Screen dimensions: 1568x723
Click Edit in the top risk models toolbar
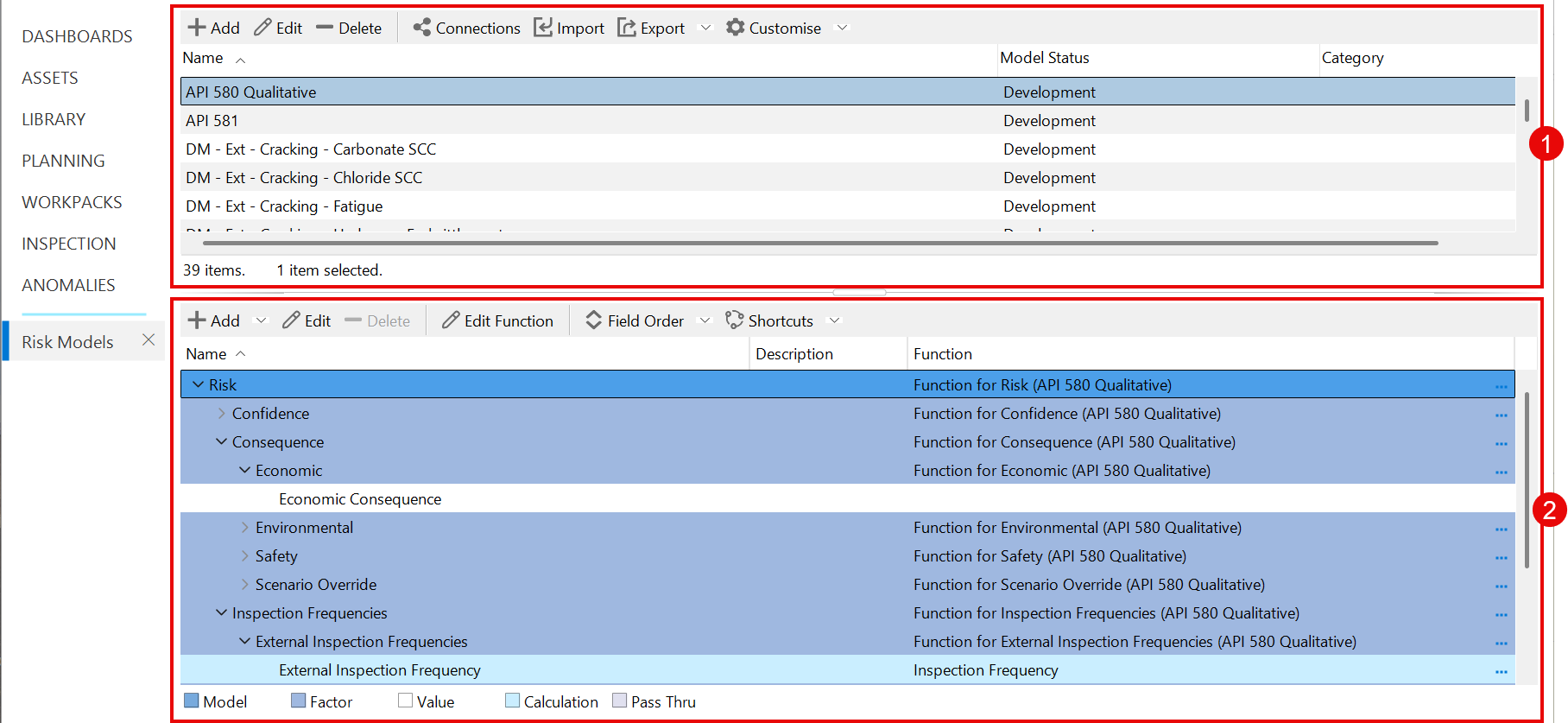tap(278, 28)
